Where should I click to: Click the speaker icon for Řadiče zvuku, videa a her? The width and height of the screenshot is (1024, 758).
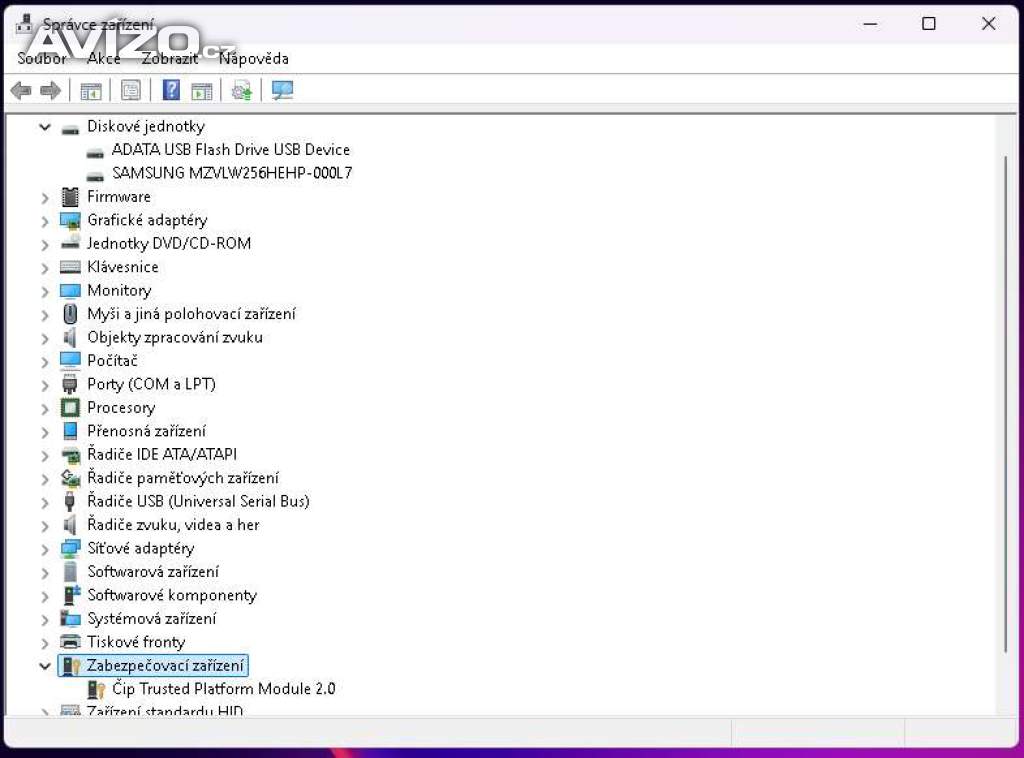pos(70,525)
